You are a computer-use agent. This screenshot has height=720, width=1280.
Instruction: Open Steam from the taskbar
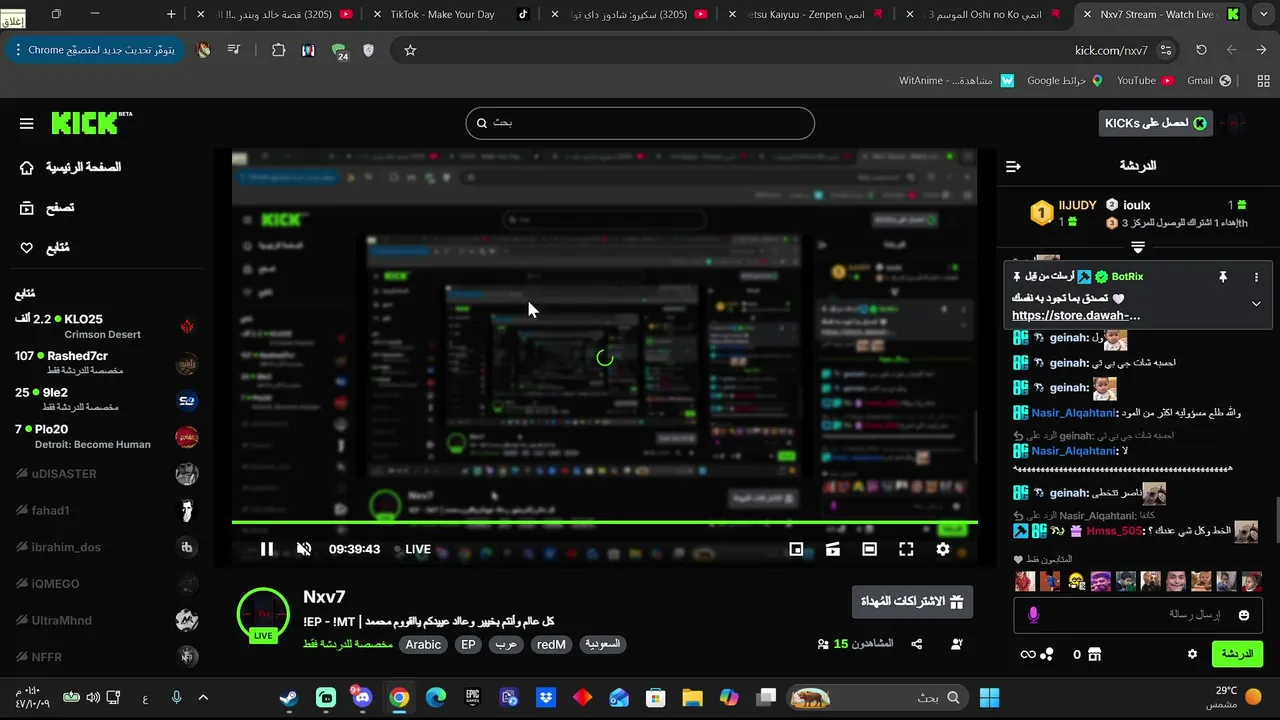point(288,698)
